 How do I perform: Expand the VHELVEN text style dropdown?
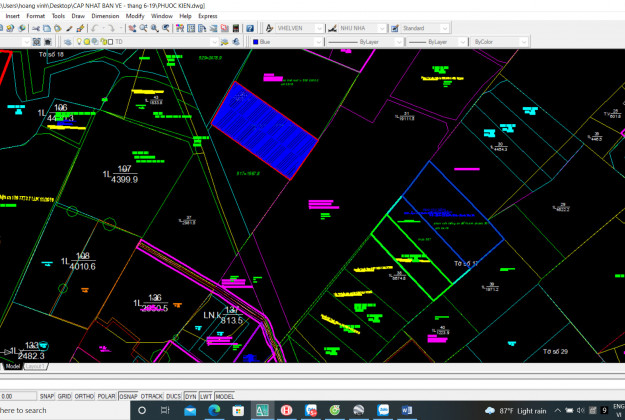319,28
